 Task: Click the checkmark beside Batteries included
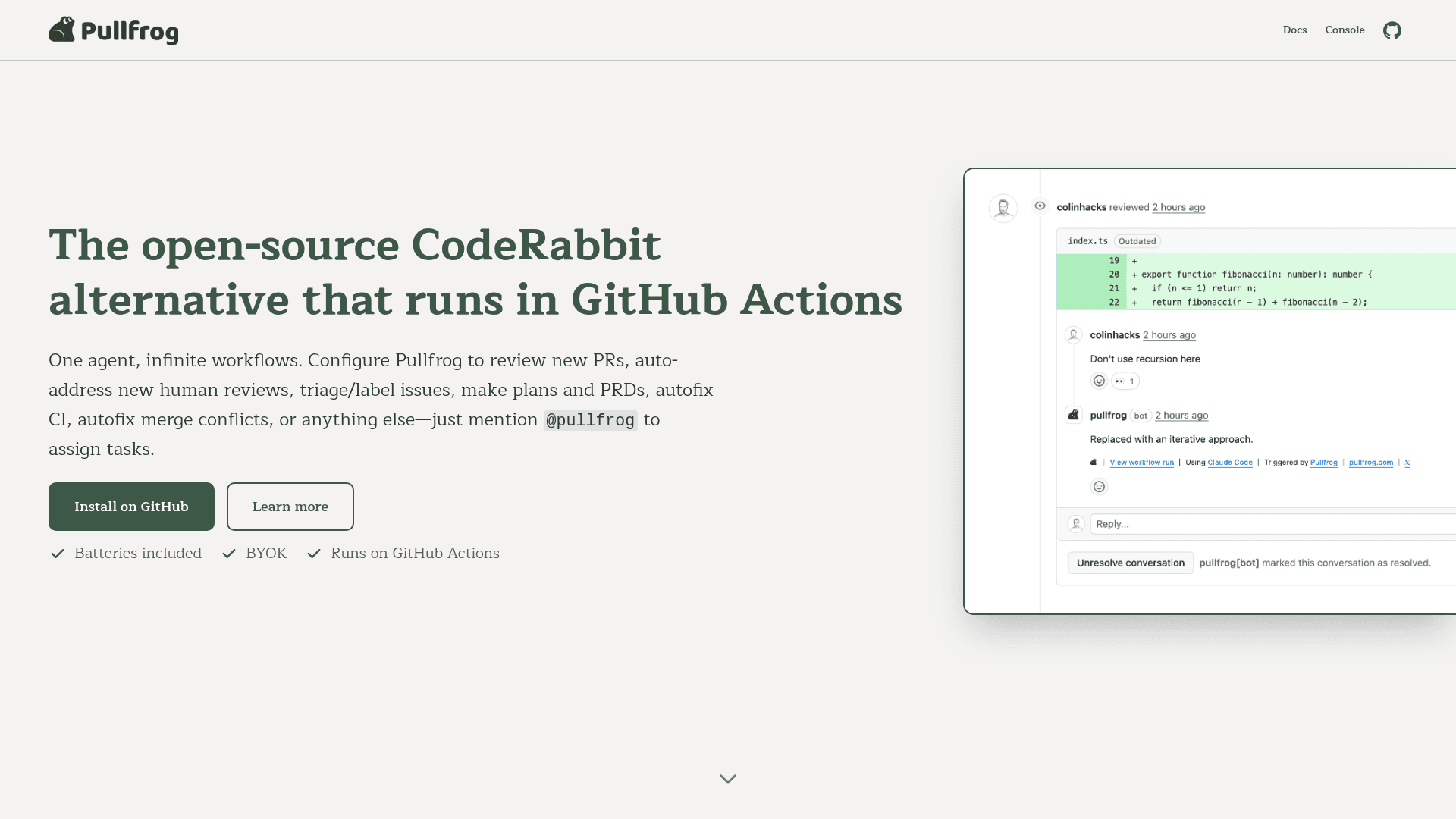click(57, 554)
